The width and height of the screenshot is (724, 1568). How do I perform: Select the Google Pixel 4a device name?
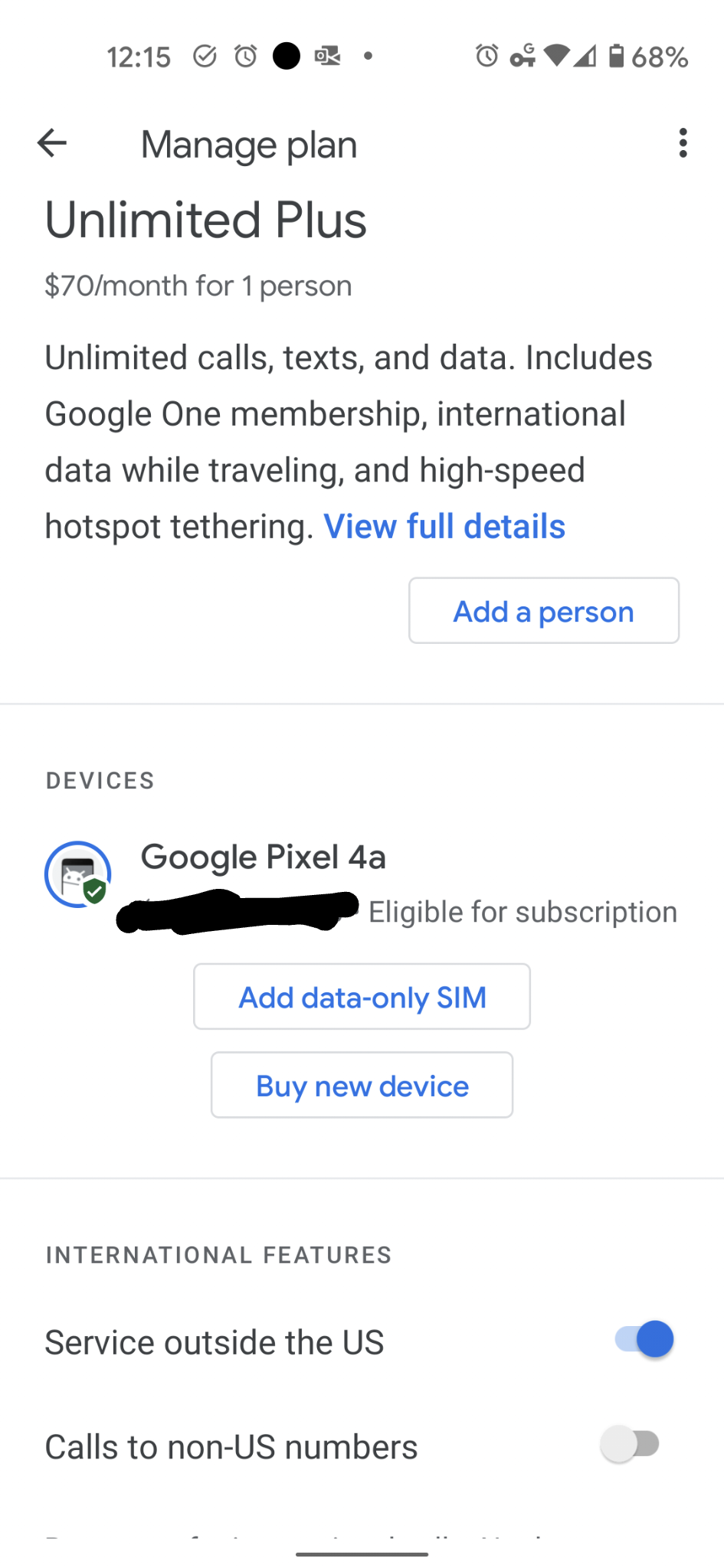[263, 857]
